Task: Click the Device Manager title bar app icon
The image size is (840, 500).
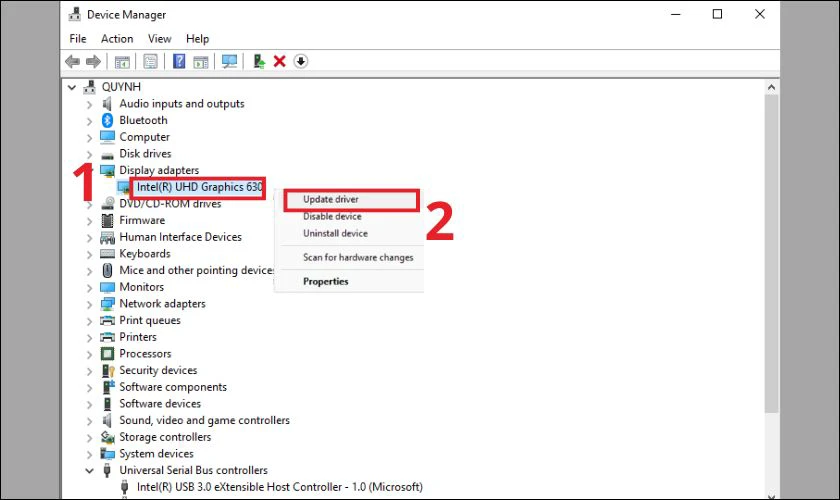Action: point(74,14)
